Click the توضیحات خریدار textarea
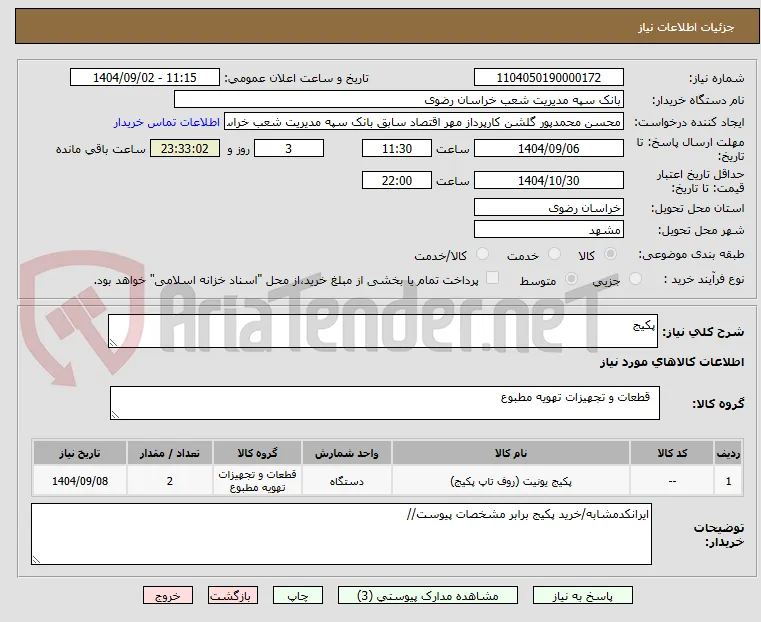The height and width of the screenshot is (622, 761). click(x=341, y=534)
